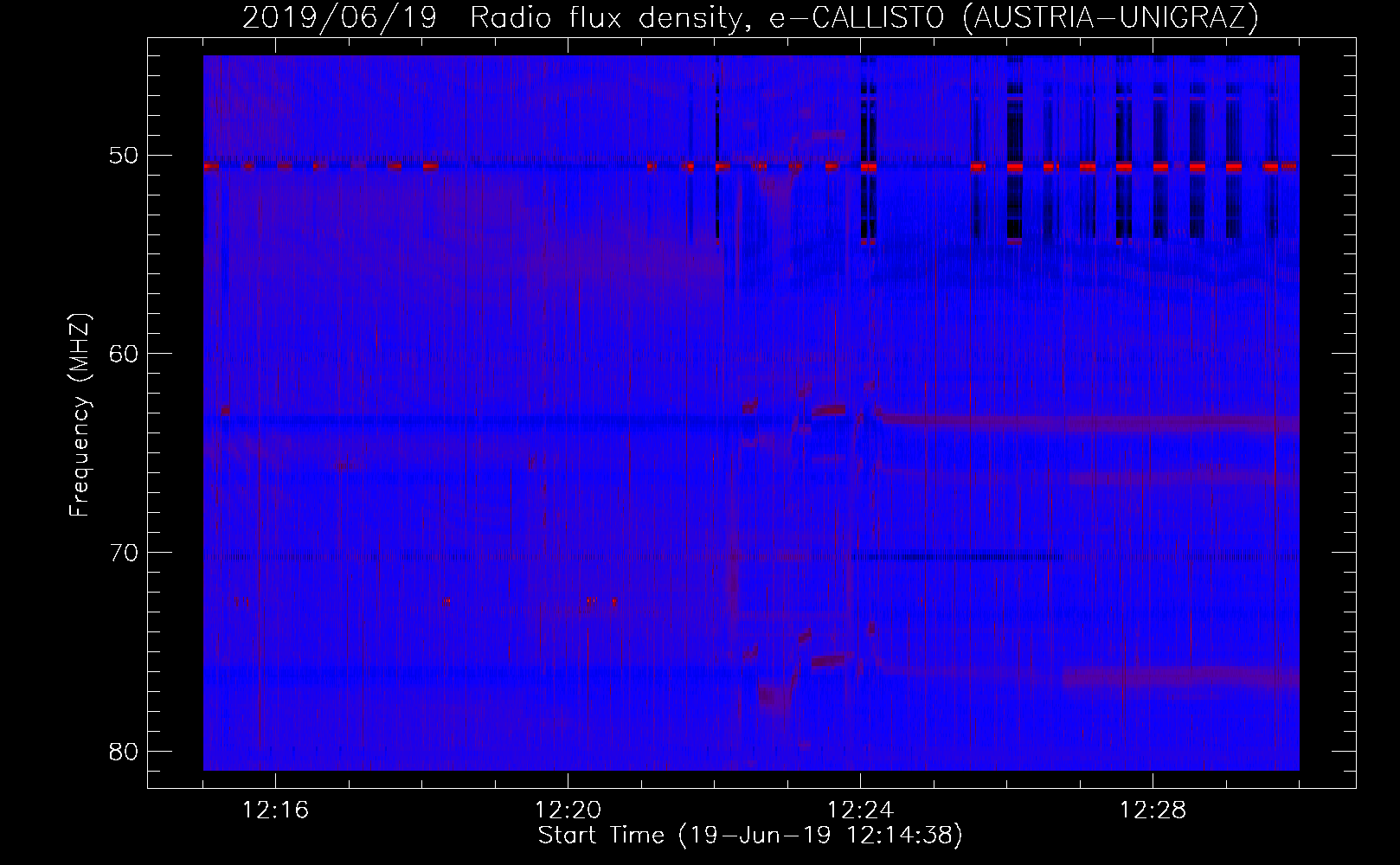Select the 60 frequency tick label

(122, 354)
